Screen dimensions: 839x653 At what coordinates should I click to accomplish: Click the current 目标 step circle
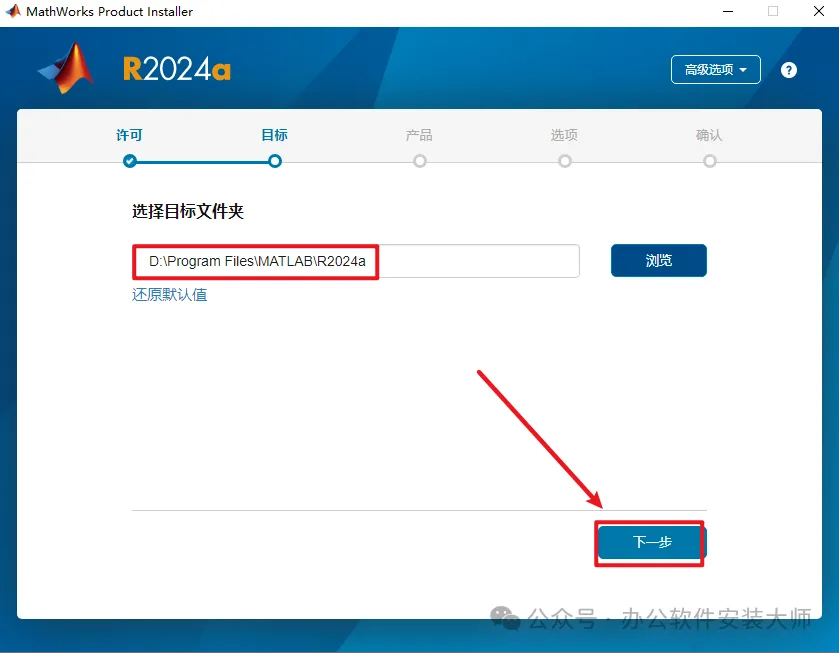275,161
